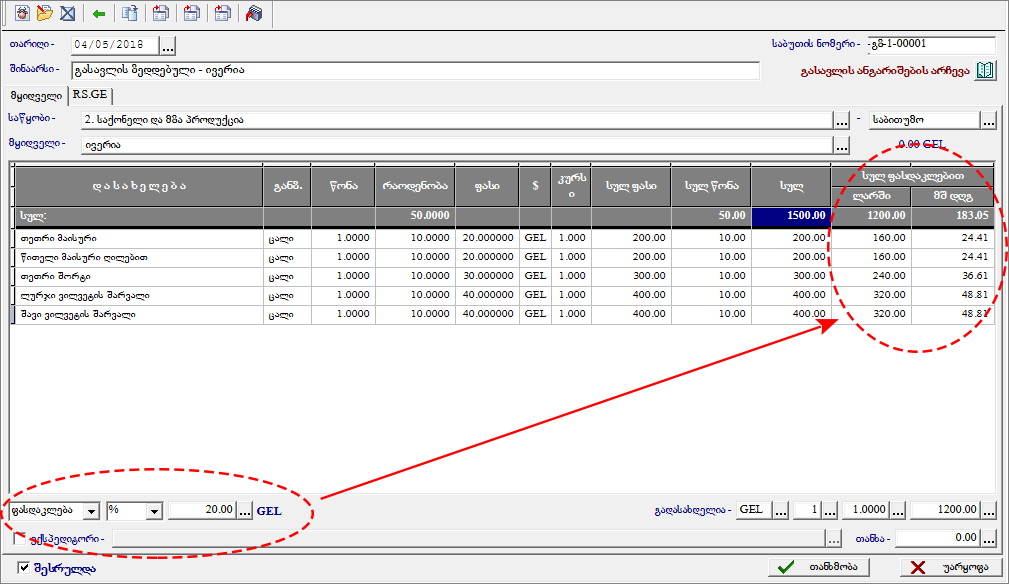The image size is (1009, 584).
Task: Click the bug icon in the toolbar
Action: point(21,14)
